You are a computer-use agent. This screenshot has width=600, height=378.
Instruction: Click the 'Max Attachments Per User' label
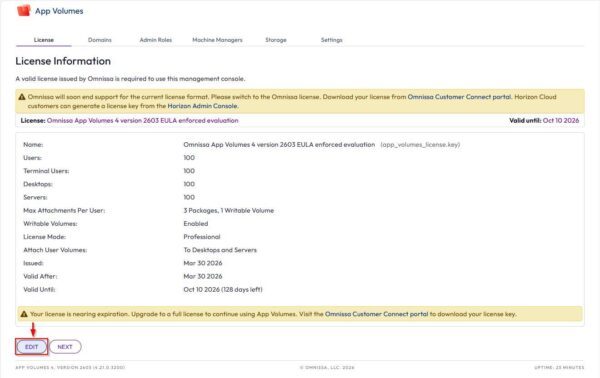pos(64,210)
